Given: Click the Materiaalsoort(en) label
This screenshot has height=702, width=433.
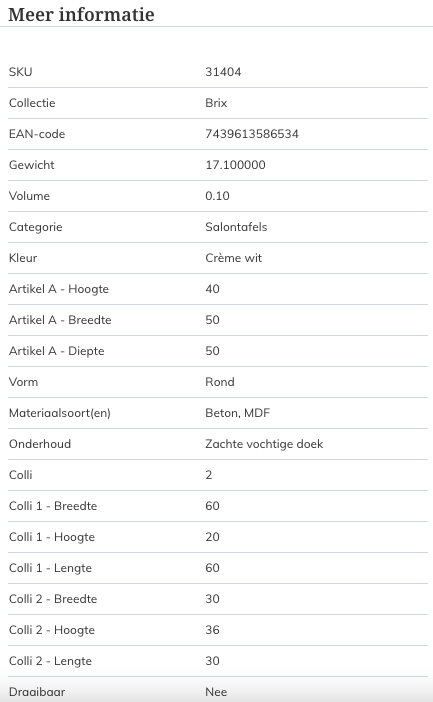Looking at the screenshot, I should pos(60,413).
